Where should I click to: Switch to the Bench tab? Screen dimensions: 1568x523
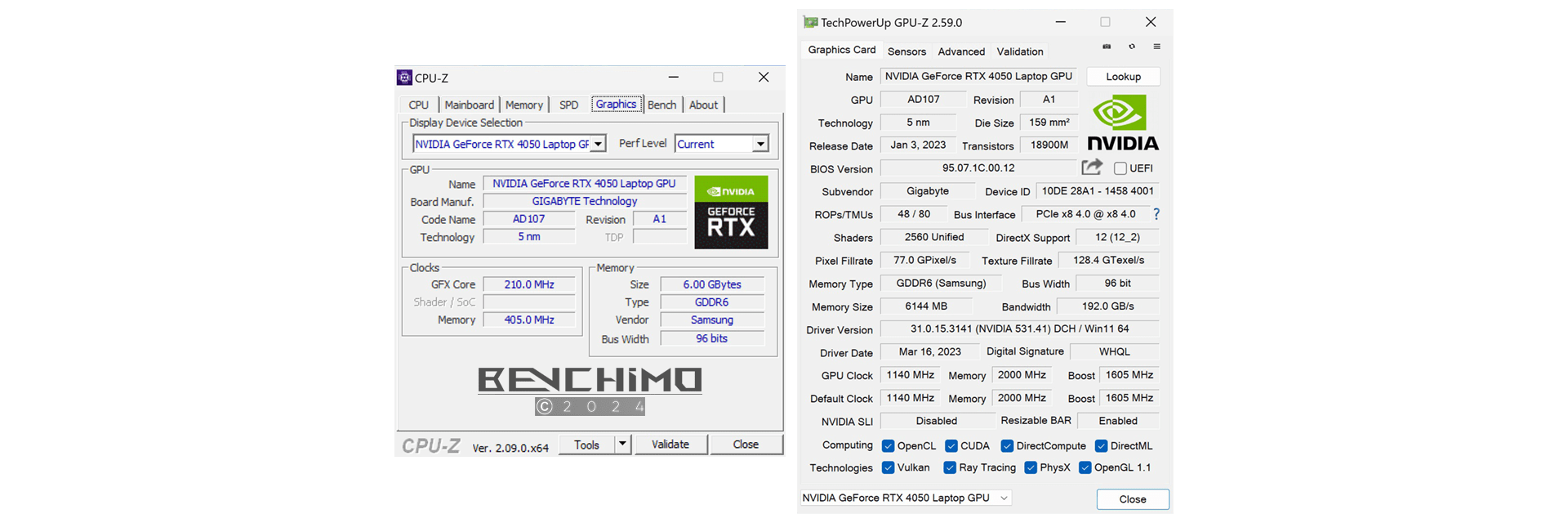661,105
